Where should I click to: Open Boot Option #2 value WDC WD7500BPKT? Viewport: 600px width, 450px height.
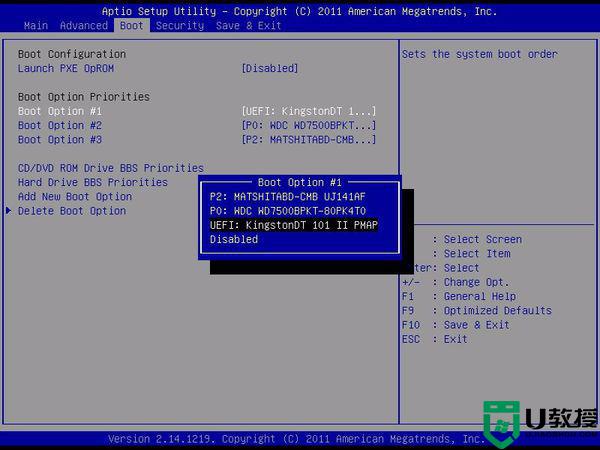pos(309,126)
